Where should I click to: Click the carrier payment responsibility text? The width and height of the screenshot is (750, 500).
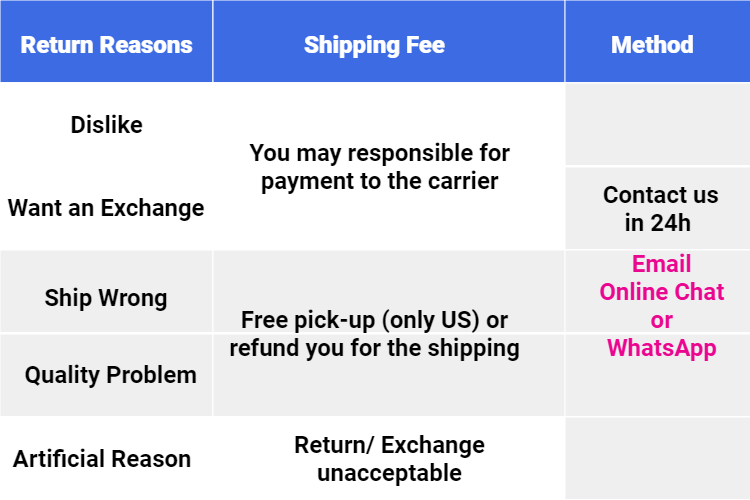(379, 167)
